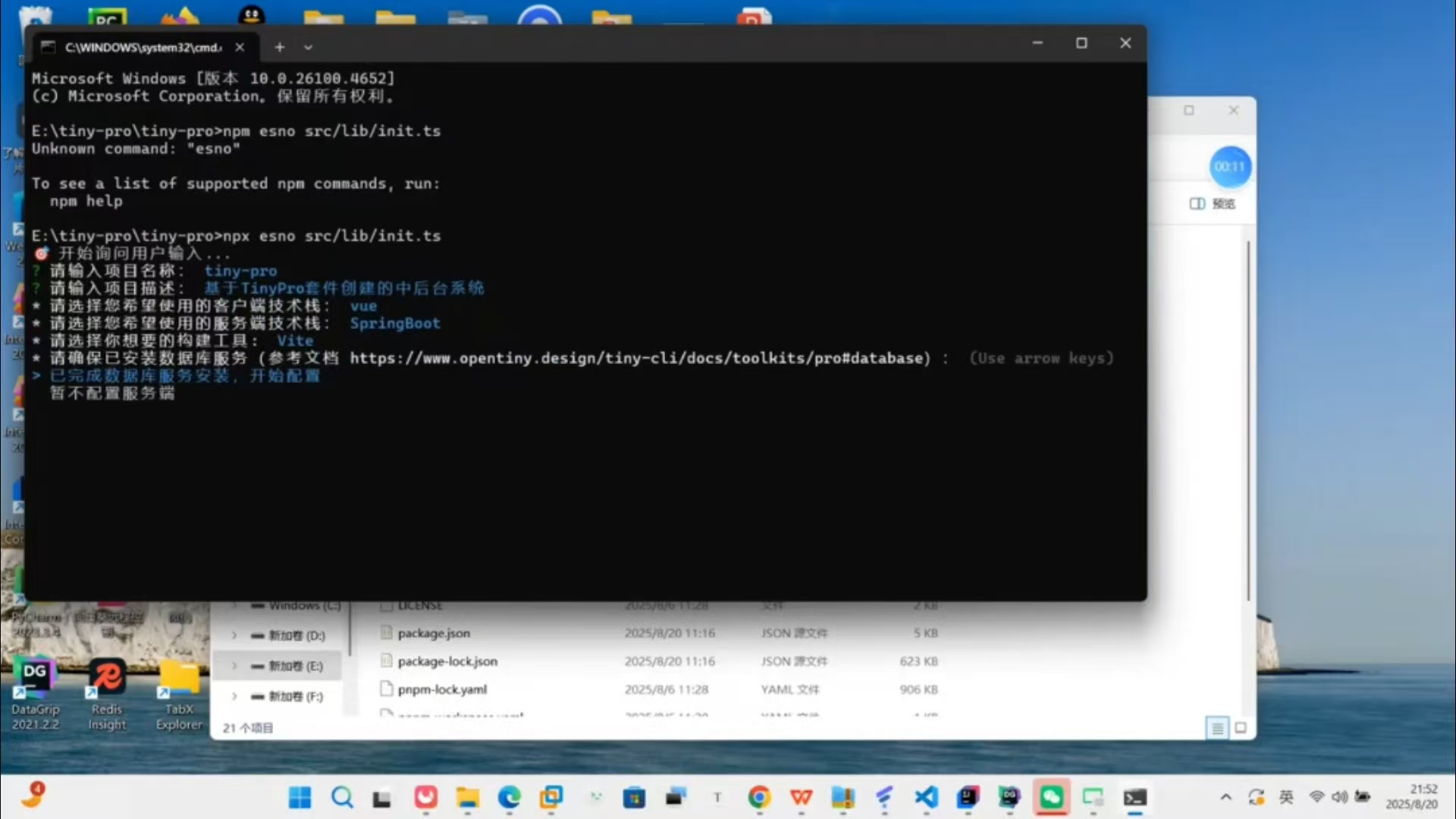
Task: Select the C:\WINDOWS\system32\cmd tab
Action: [143, 47]
